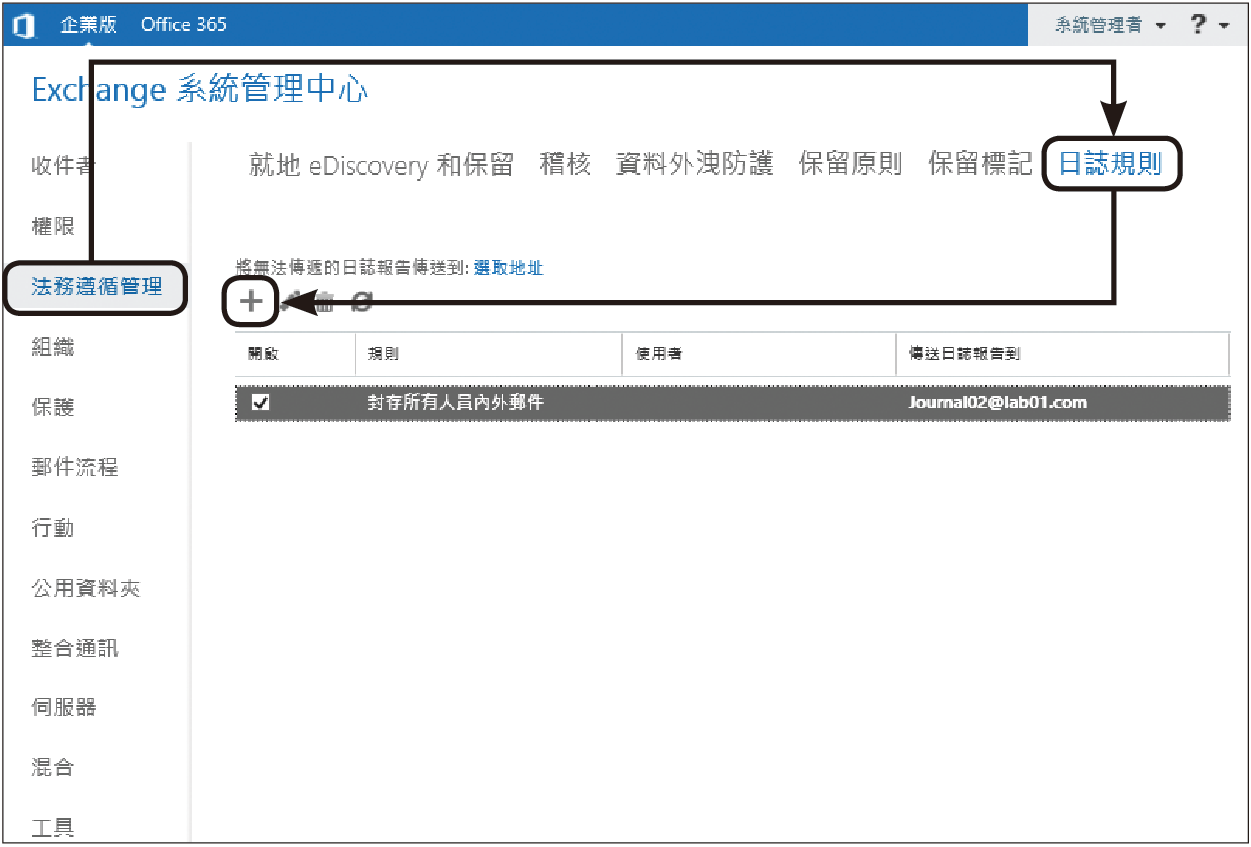Image resolution: width=1251 pixels, height=847 pixels.
Task: Open Office 365 in the top bar
Action: pos(184,25)
